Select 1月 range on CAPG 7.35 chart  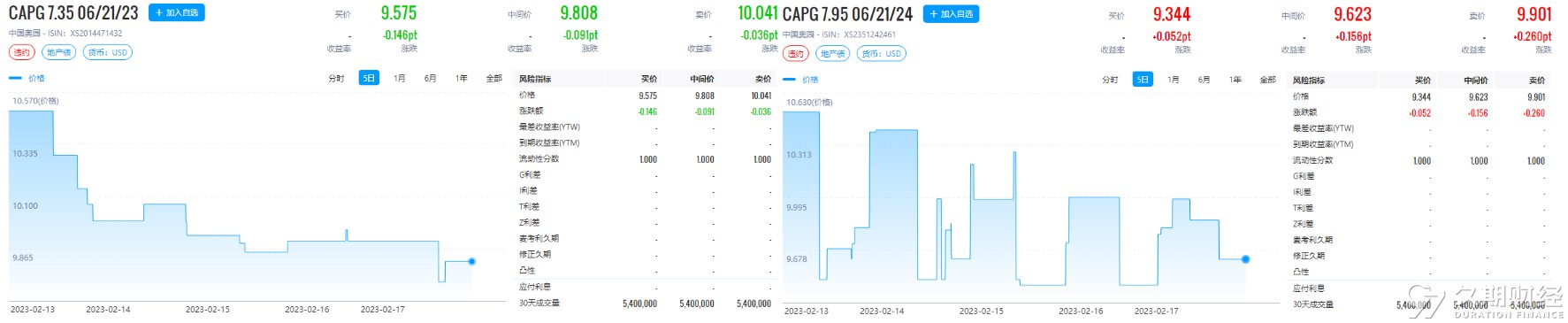click(x=400, y=79)
